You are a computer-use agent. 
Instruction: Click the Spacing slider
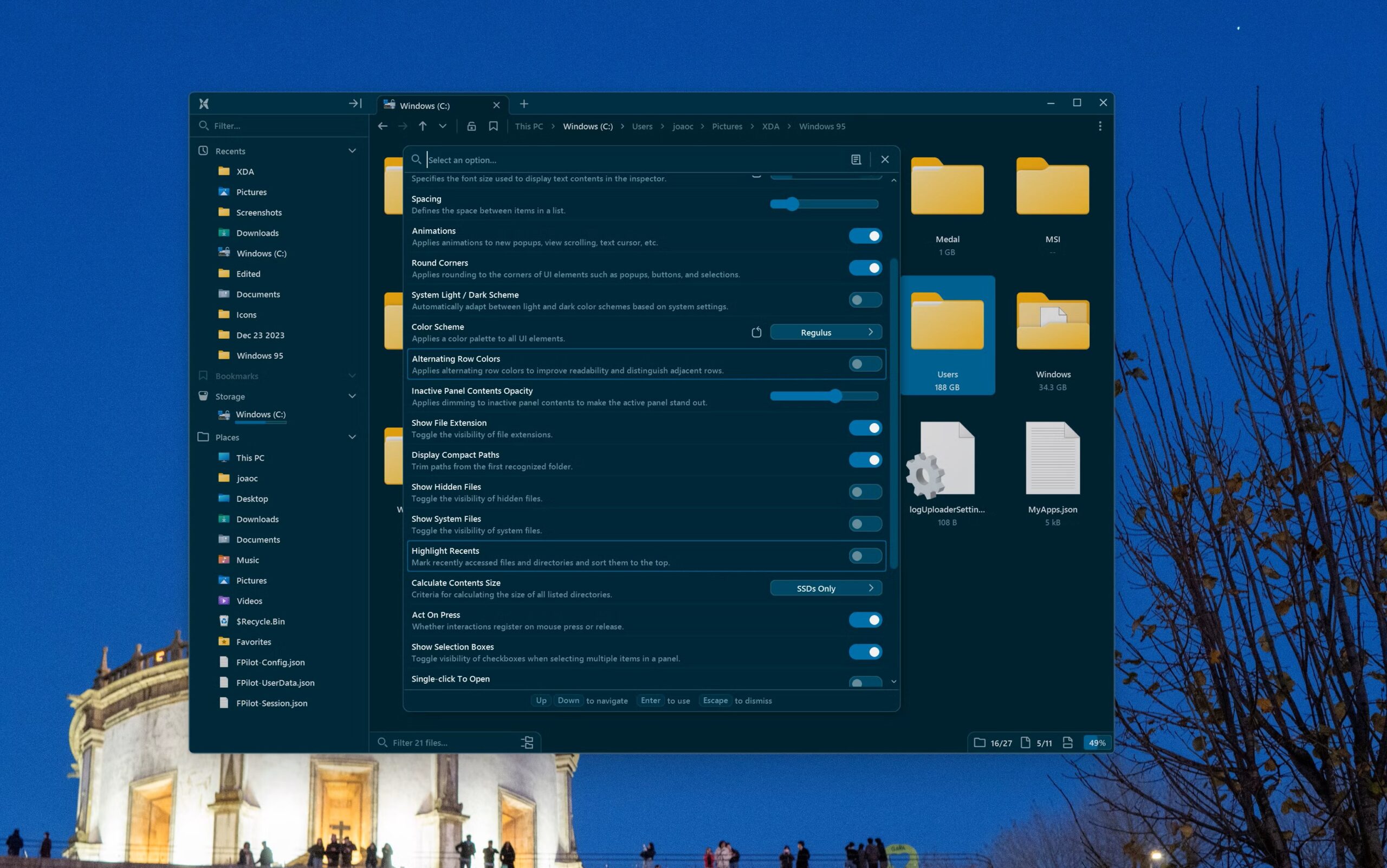pyautogui.click(x=824, y=204)
